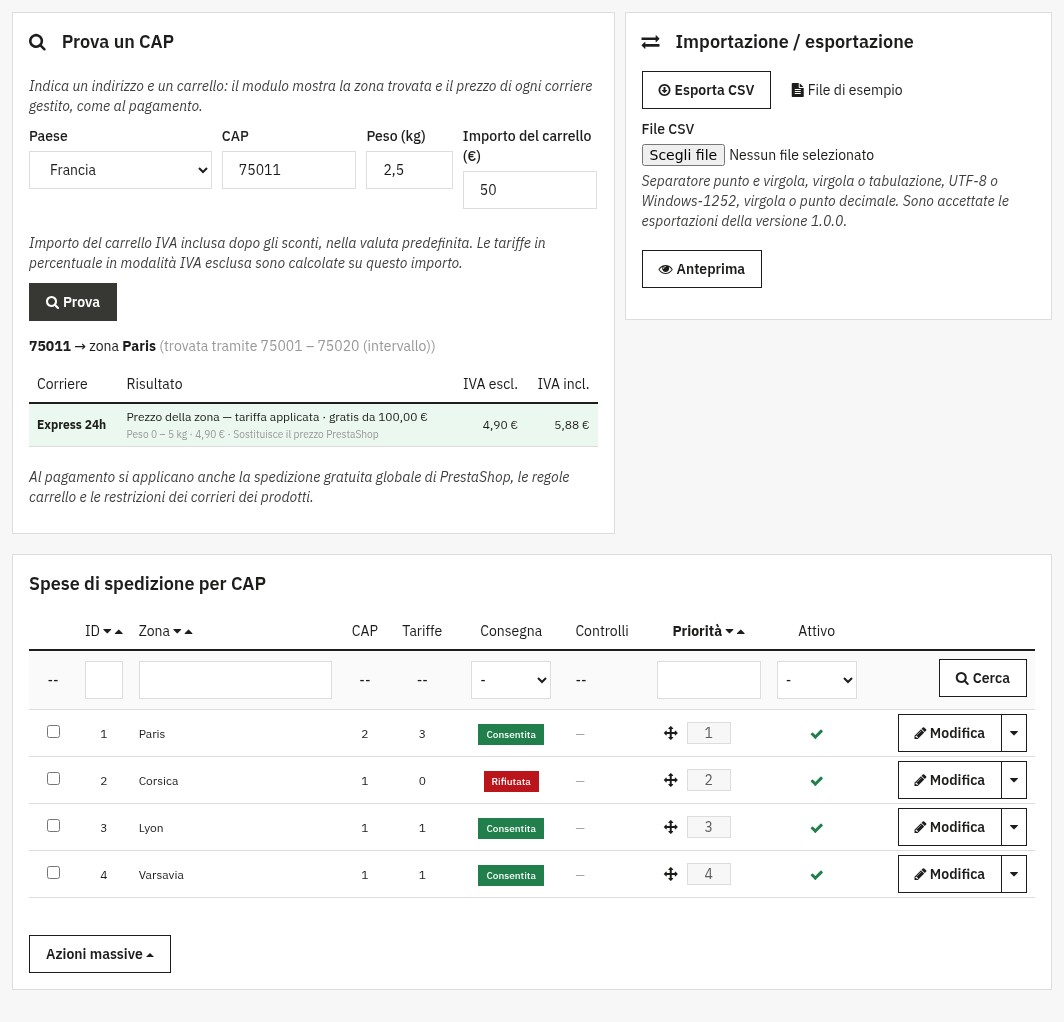
Task: Sort Zona column ascending arrow
Action: pyautogui.click(x=189, y=632)
